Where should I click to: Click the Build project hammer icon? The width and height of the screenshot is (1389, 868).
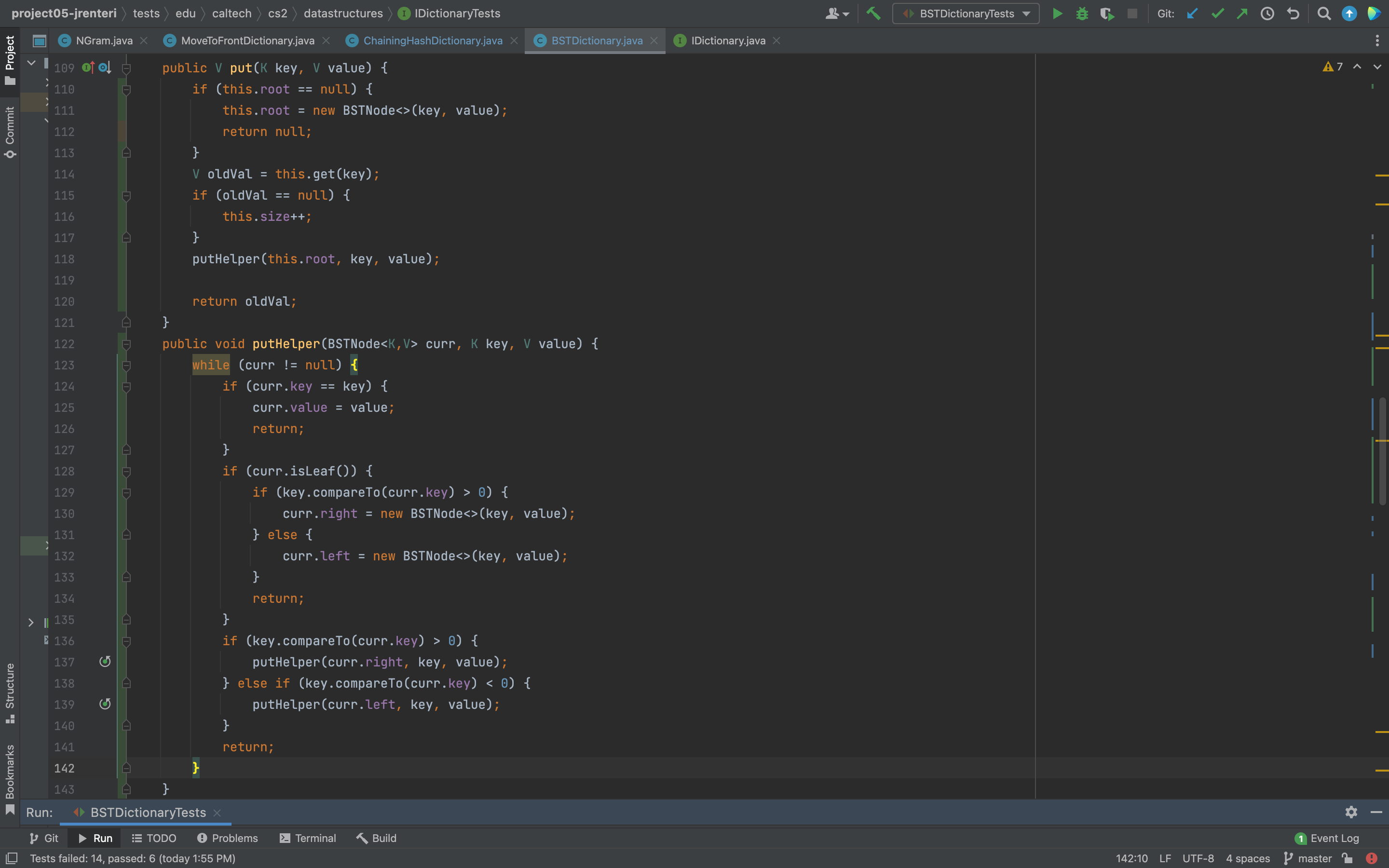click(x=873, y=14)
